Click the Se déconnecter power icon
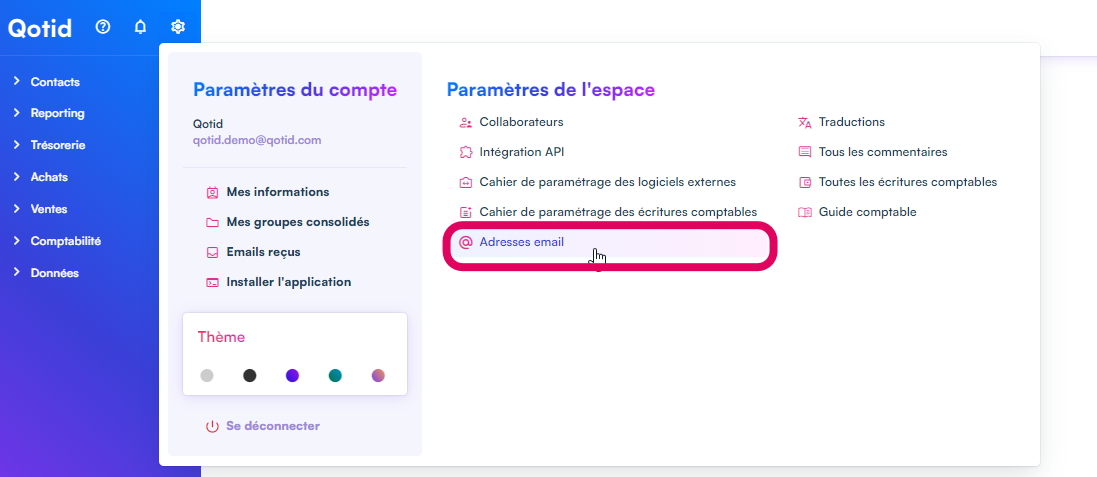1097x477 pixels. coord(212,426)
